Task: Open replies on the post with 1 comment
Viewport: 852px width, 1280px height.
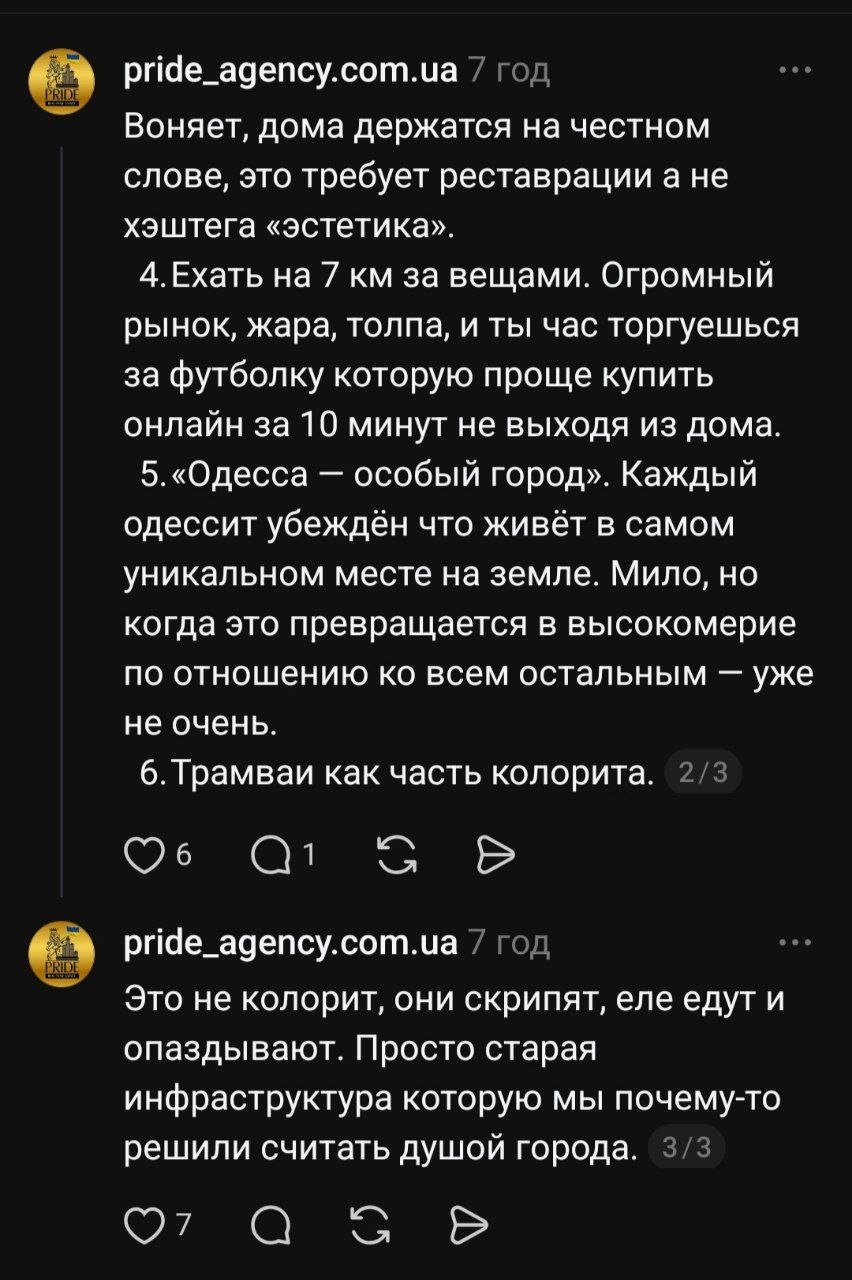Action: pyautogui.click(x=270, y=853)
